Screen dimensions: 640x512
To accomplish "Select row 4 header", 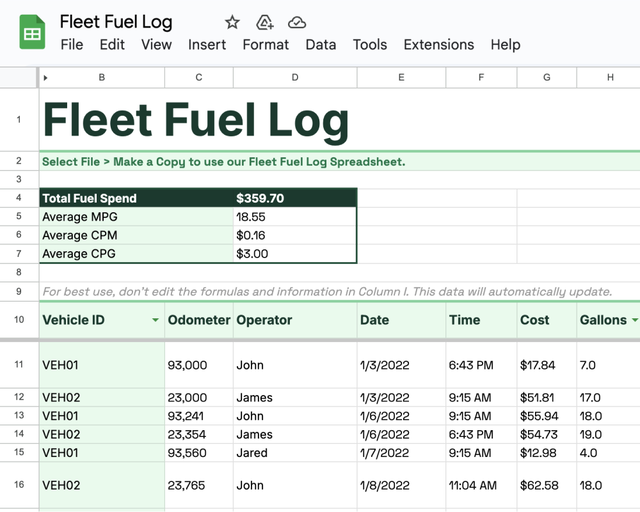I will [x=19, y=198].
